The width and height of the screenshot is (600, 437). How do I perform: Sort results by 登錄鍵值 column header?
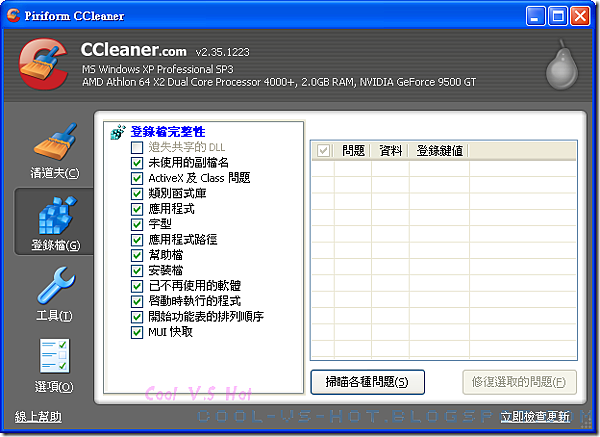coord(439,150)
